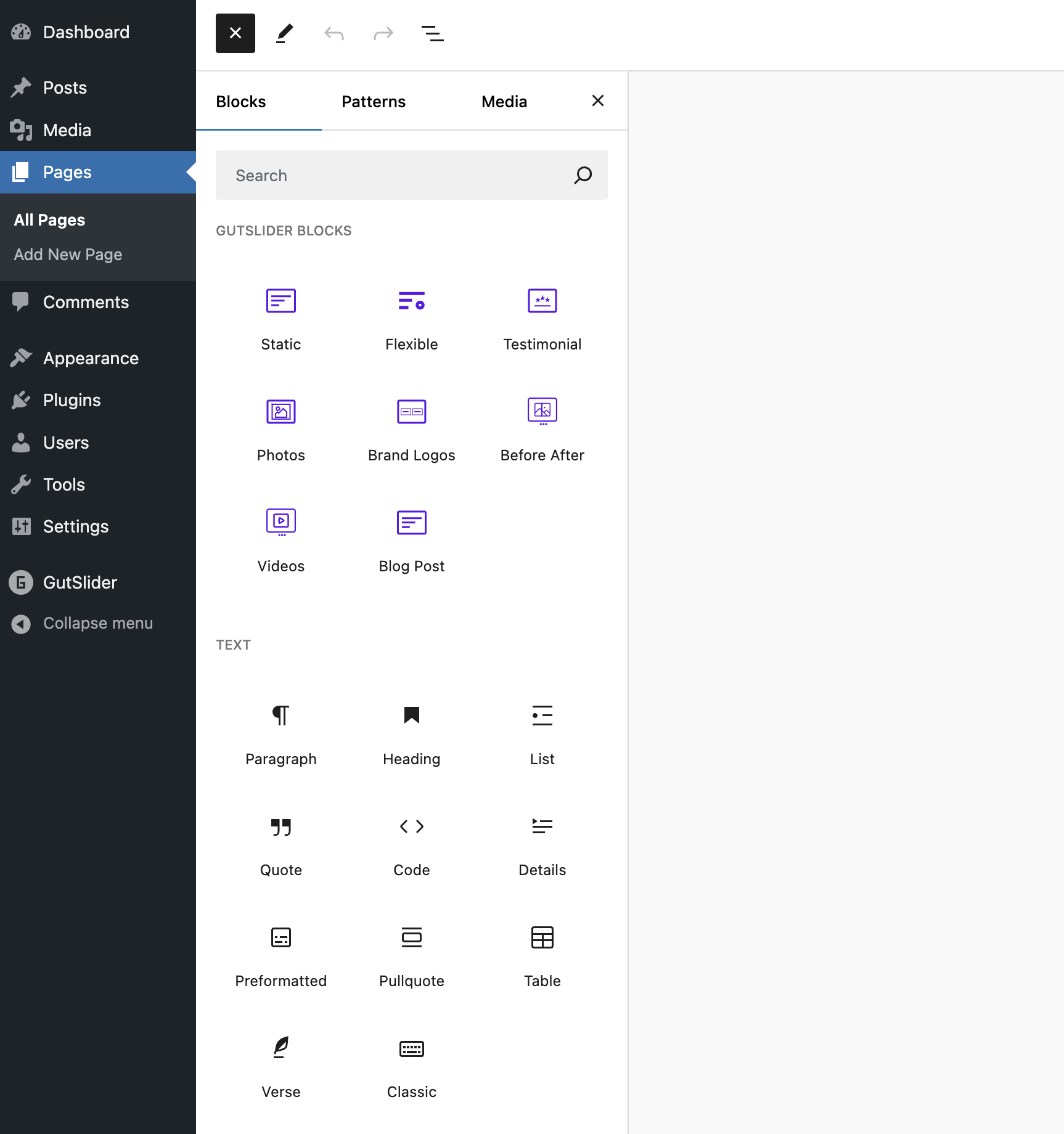Click the block Search field
The image size is (1064, 1134).
tap(395, 176)
